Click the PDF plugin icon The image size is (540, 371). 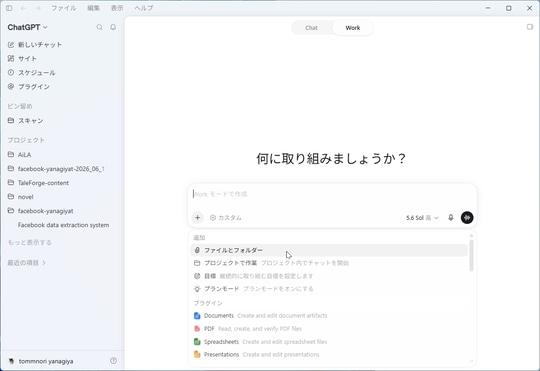197,329
